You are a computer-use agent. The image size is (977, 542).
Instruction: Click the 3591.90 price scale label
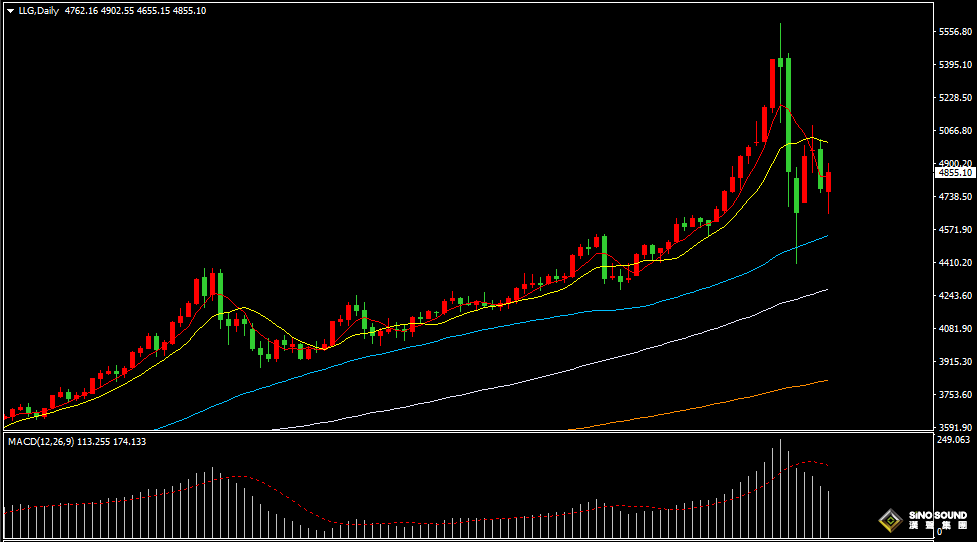tap(955, 427)
